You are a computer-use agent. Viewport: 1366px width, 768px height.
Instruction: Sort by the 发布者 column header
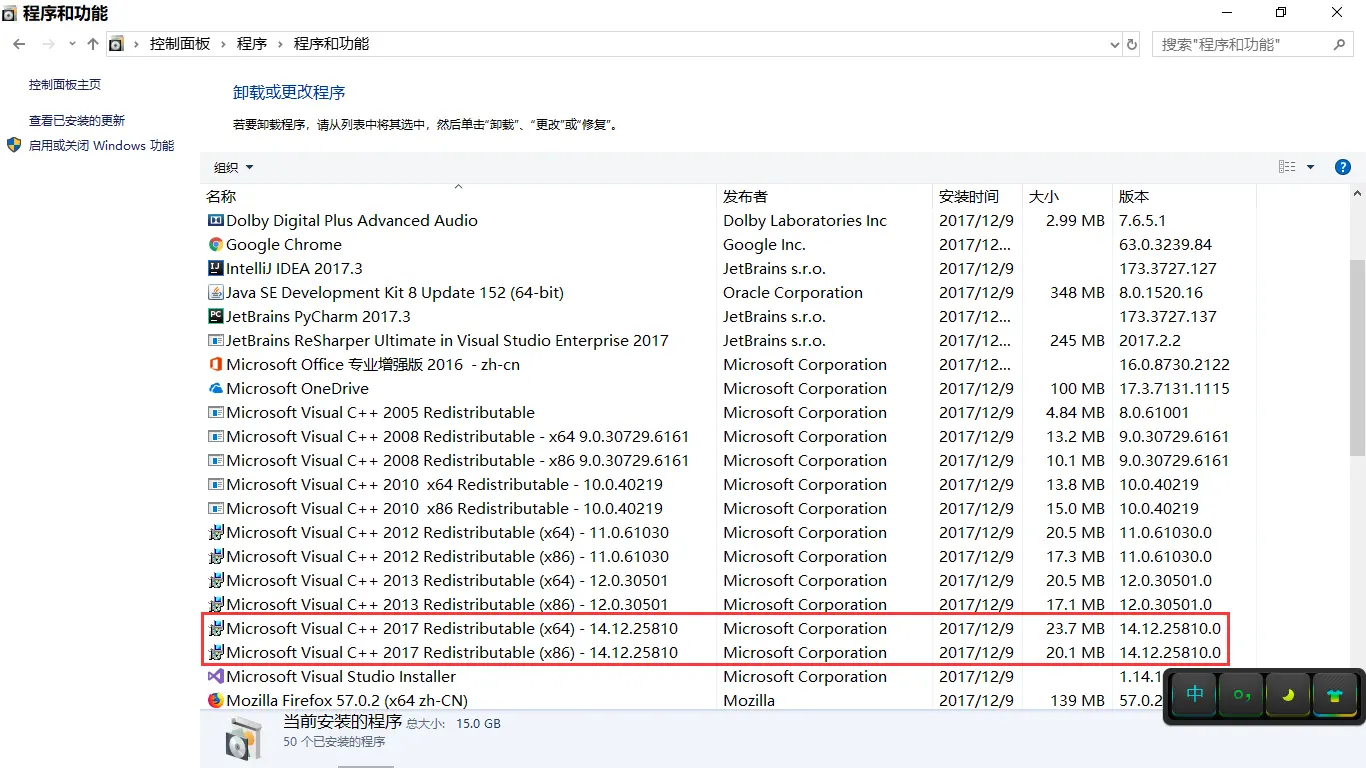click(824, 196)
